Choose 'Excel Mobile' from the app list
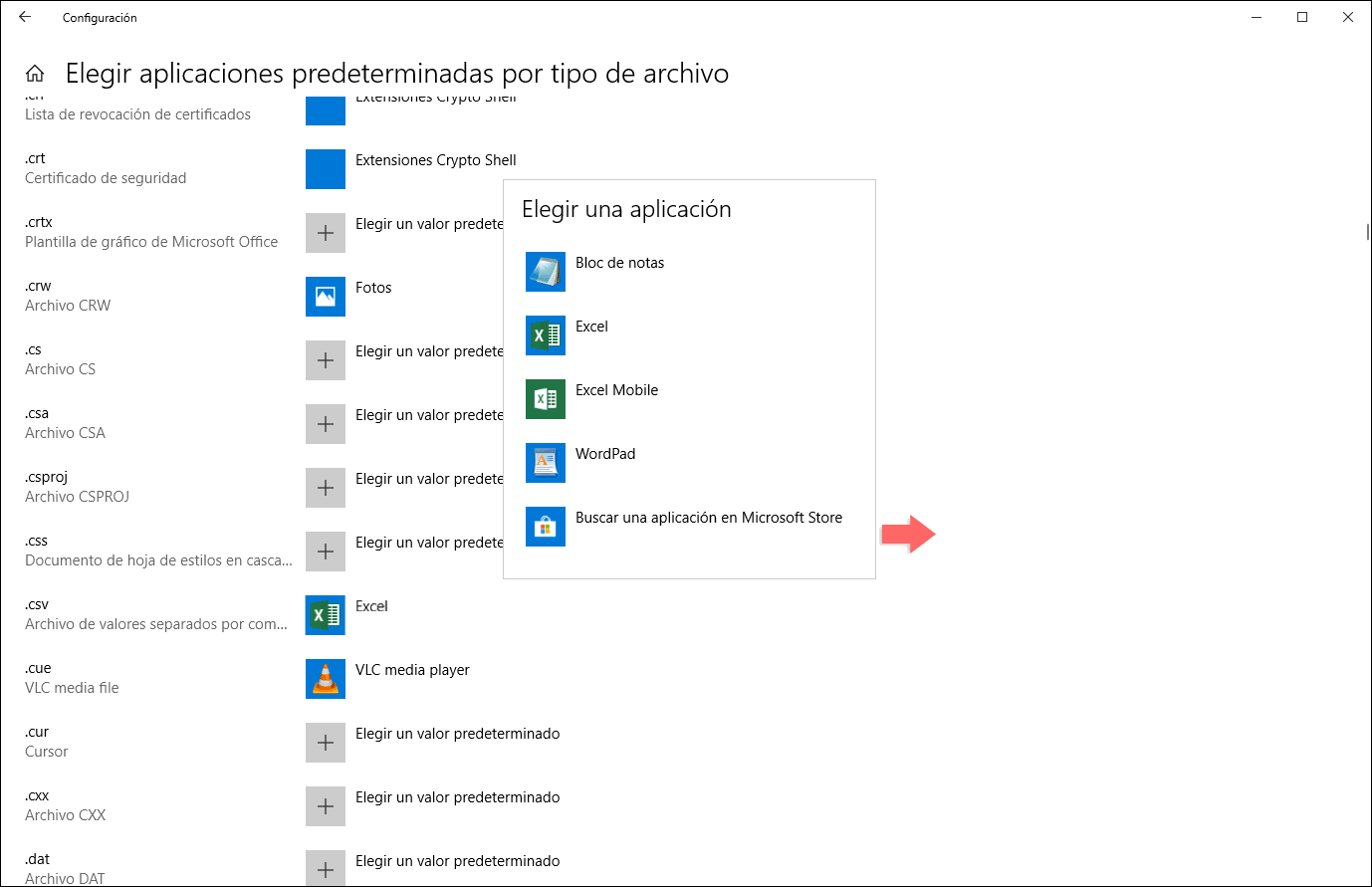1372x887 pixels. pyautogui.click(x=616, y=390)
